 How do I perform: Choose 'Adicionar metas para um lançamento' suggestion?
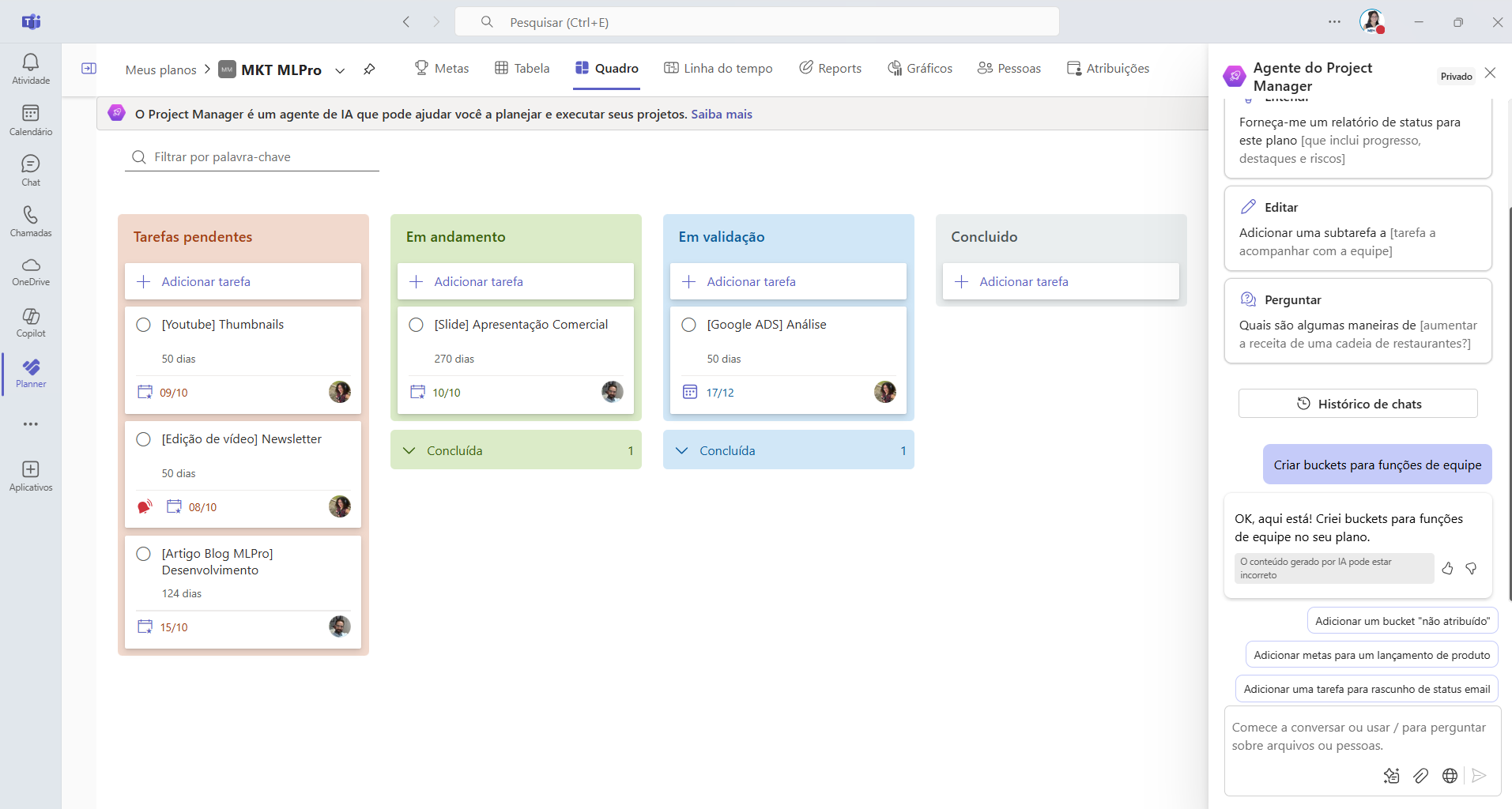pos(1371,655)
